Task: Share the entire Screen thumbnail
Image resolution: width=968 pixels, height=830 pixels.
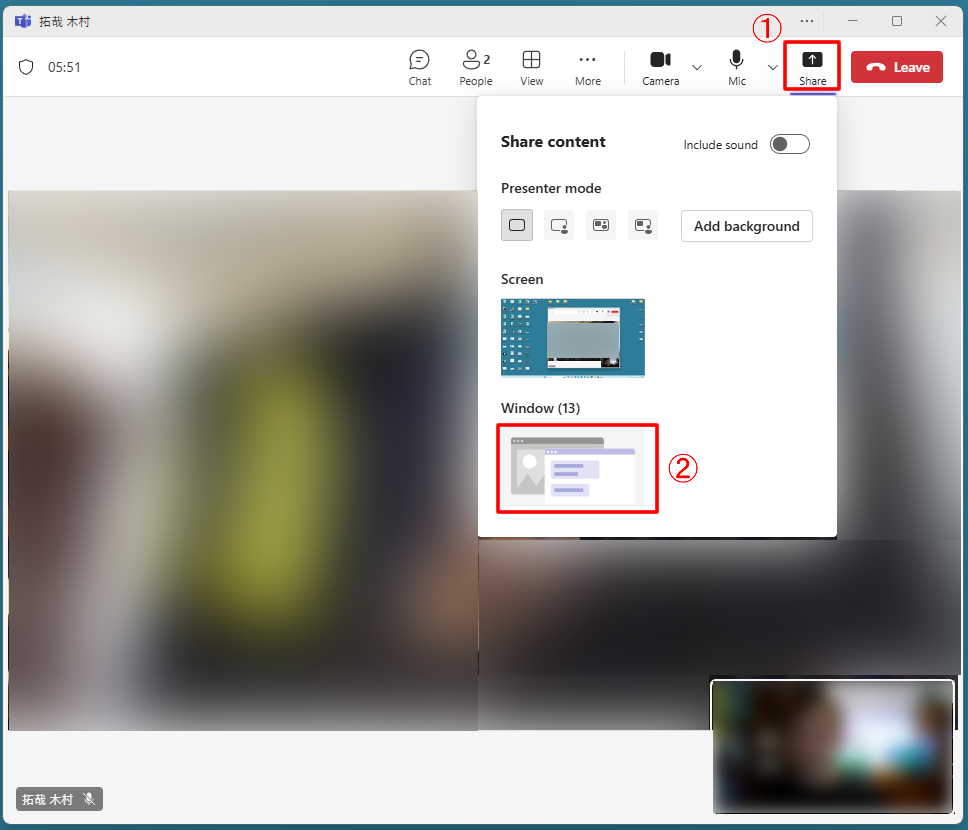Action: 572,338
